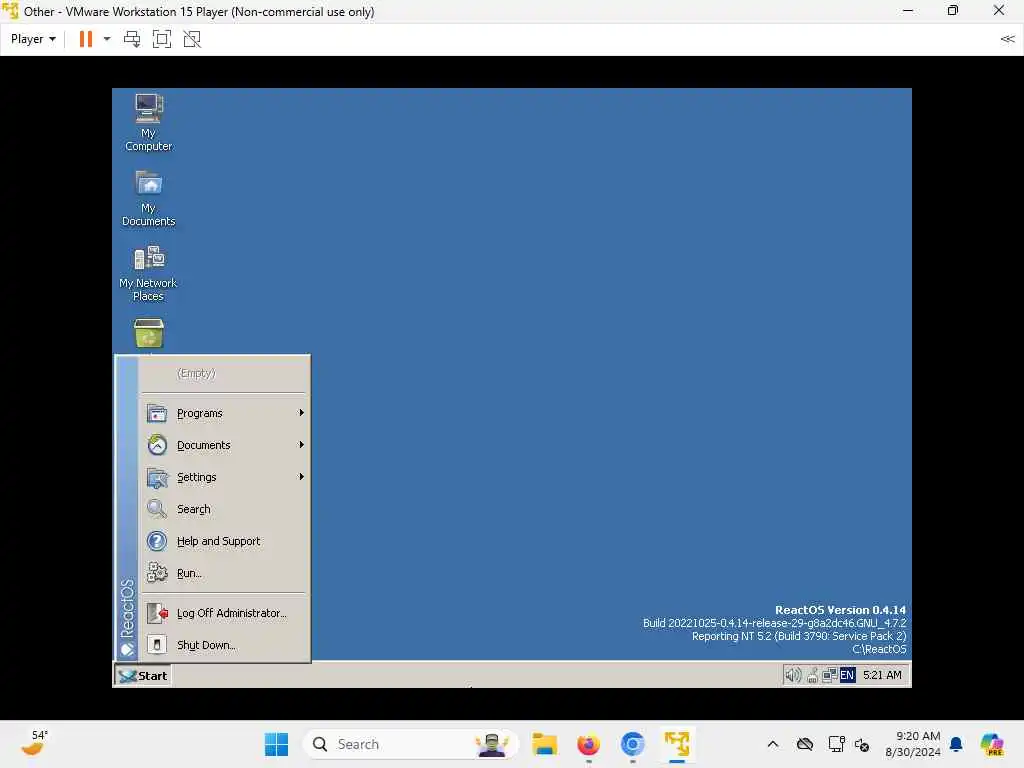Open My Documents desktop icon
This screenshot has height=768, width=1024.
coord(148,199)
